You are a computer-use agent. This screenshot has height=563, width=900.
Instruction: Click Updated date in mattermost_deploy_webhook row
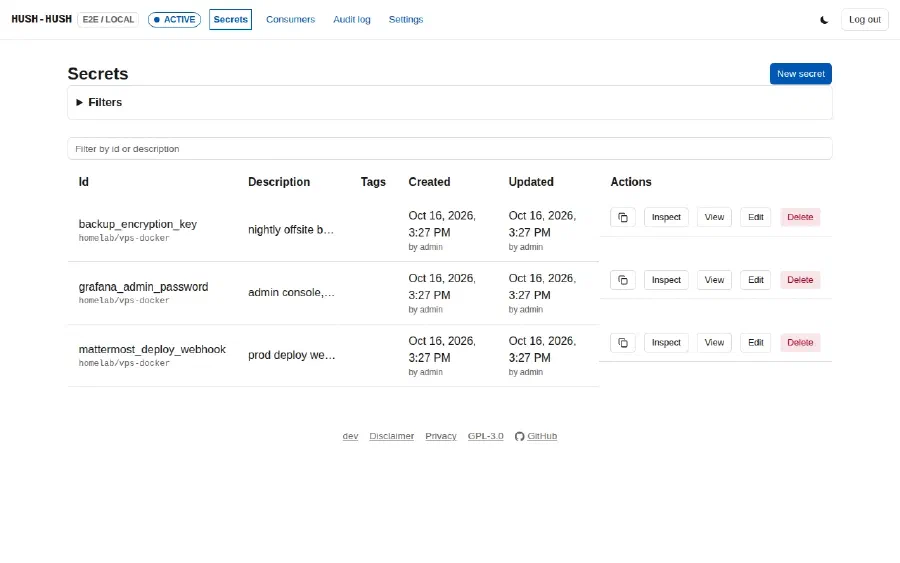coord(542,349)
